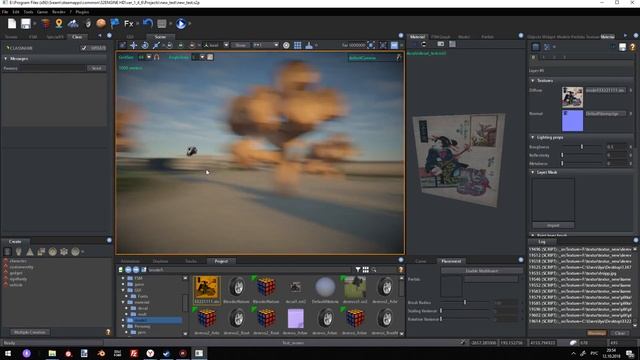This screenshot has height=360, width=640.
Task: Open the File menu
Action: click(5, 12)
